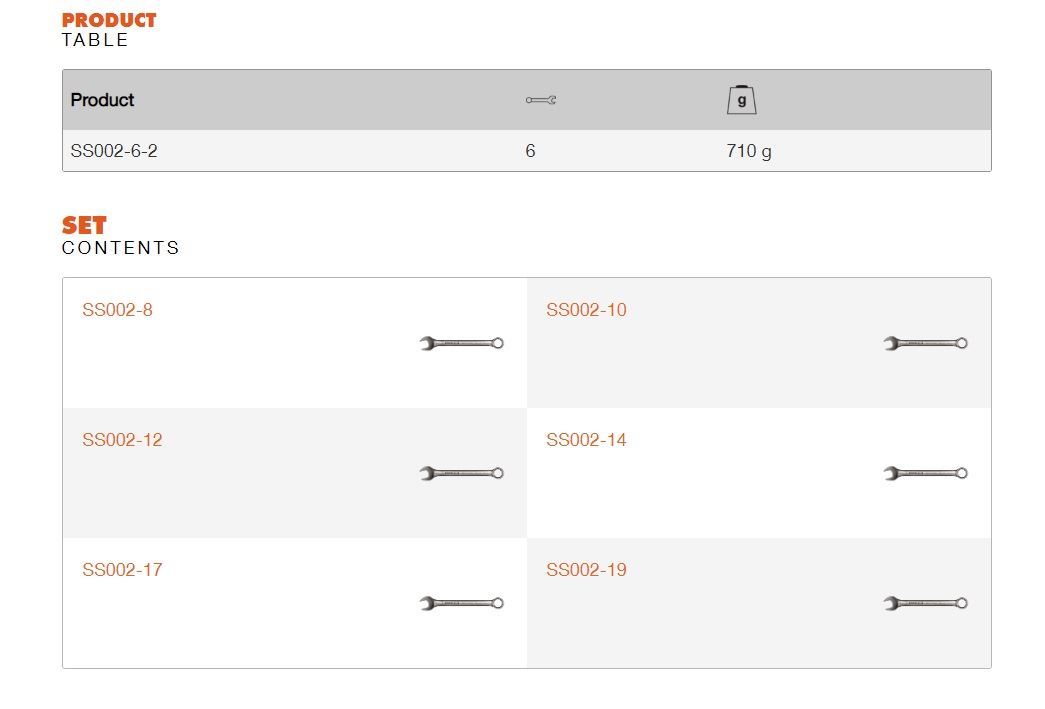The width and height of the screenshot is (1045, 709).
Task: Click the SS002-17 wrench thumbnail
Action: click(x=461, y=603)
